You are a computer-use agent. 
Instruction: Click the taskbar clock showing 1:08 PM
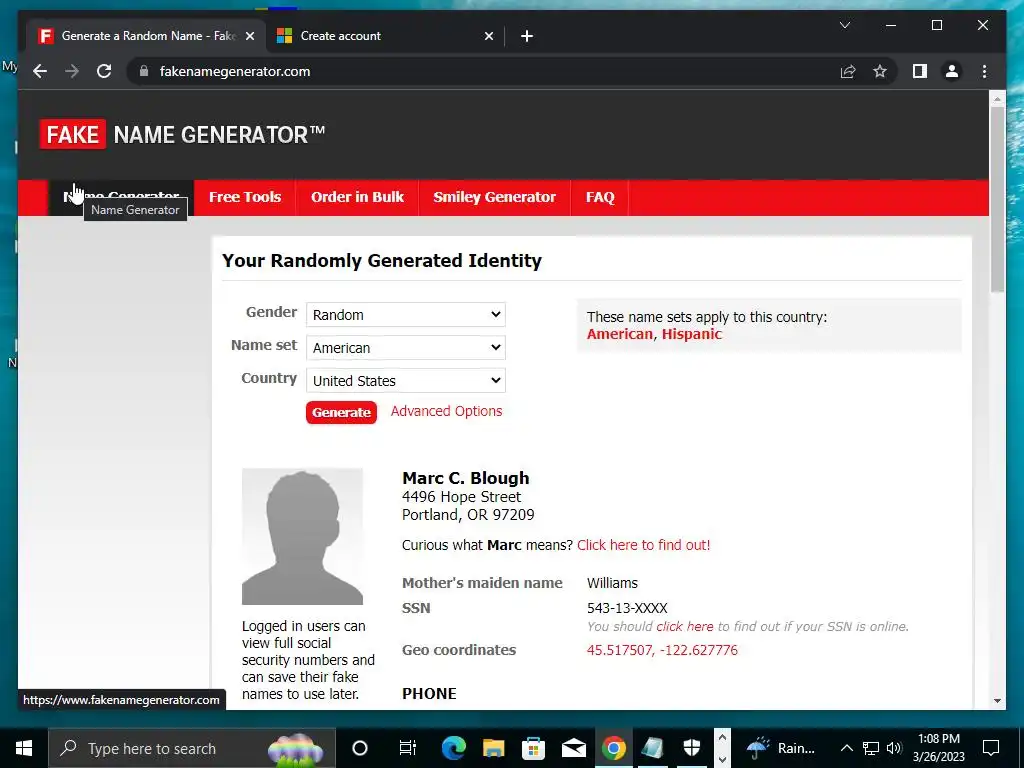tap(938, 748)
